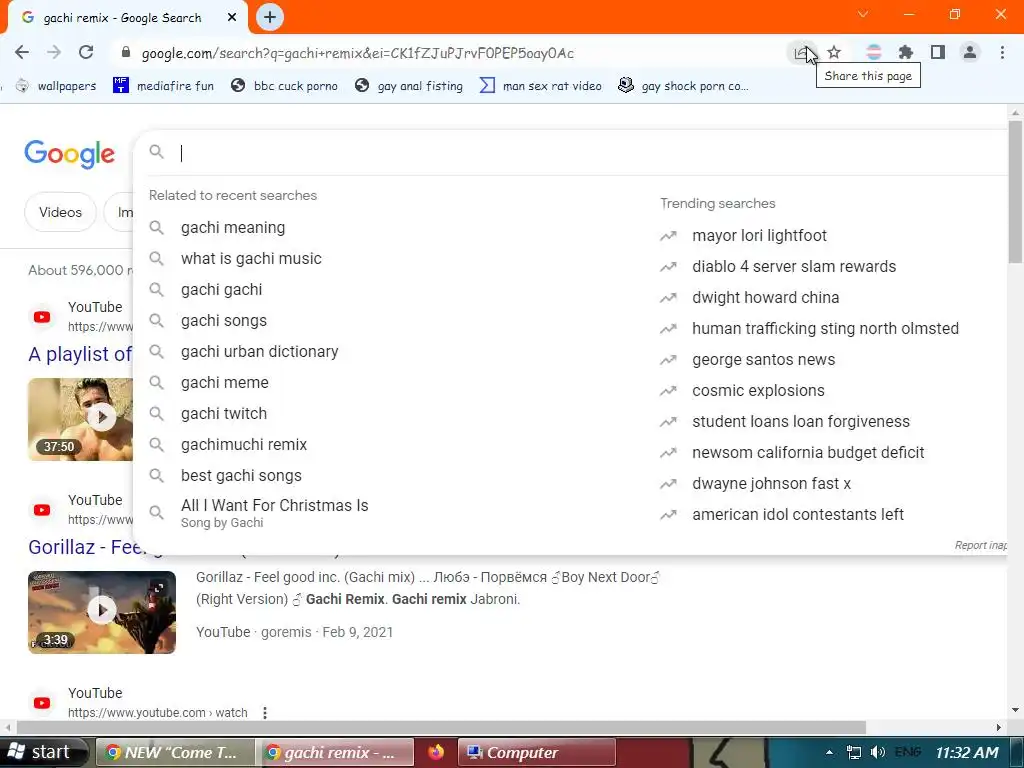
Task: Open the striped extension icon beside the star
Action: (x=874, y=52)
